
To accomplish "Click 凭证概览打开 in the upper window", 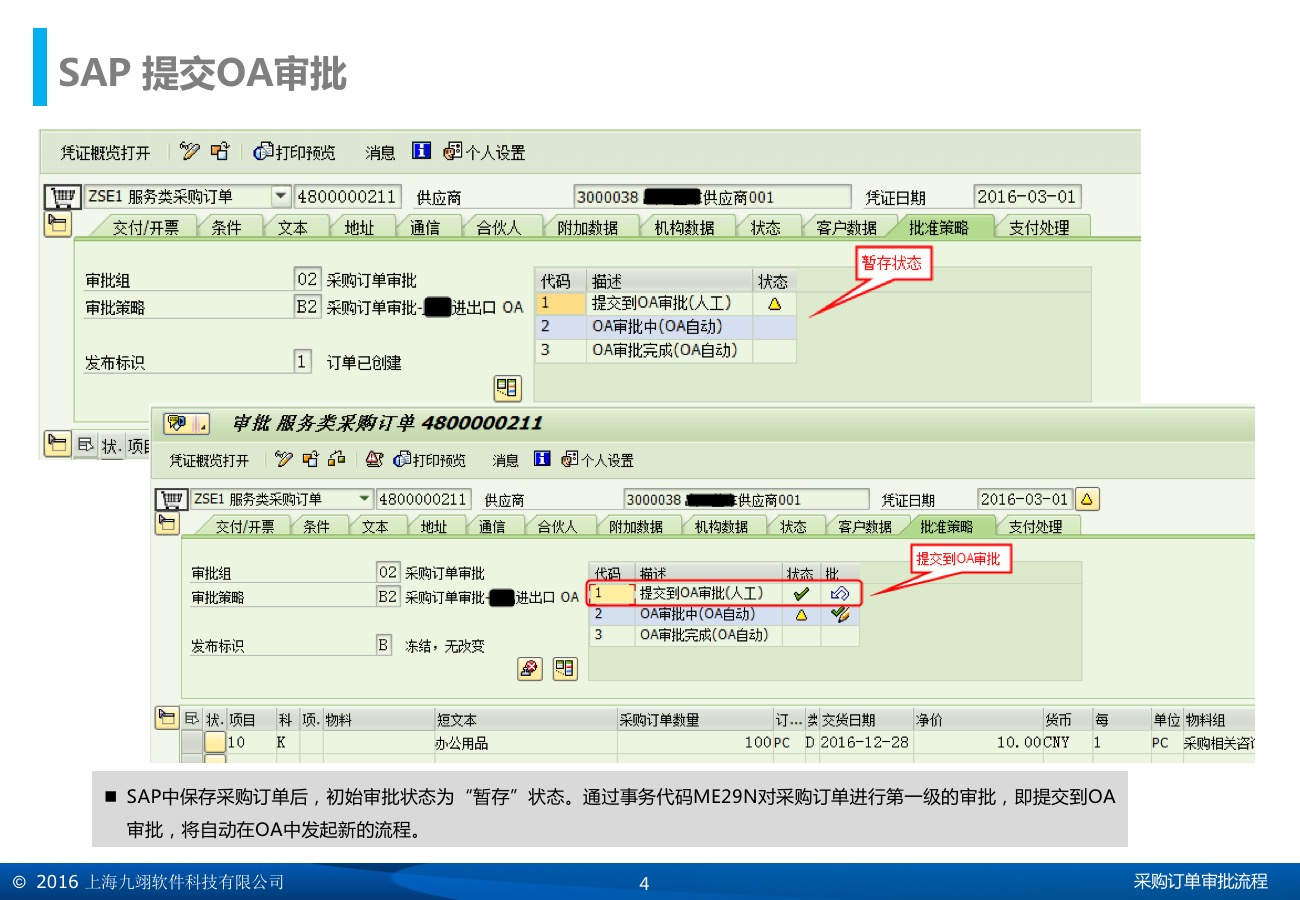I will pyautogui.click(x=105, y=152).
